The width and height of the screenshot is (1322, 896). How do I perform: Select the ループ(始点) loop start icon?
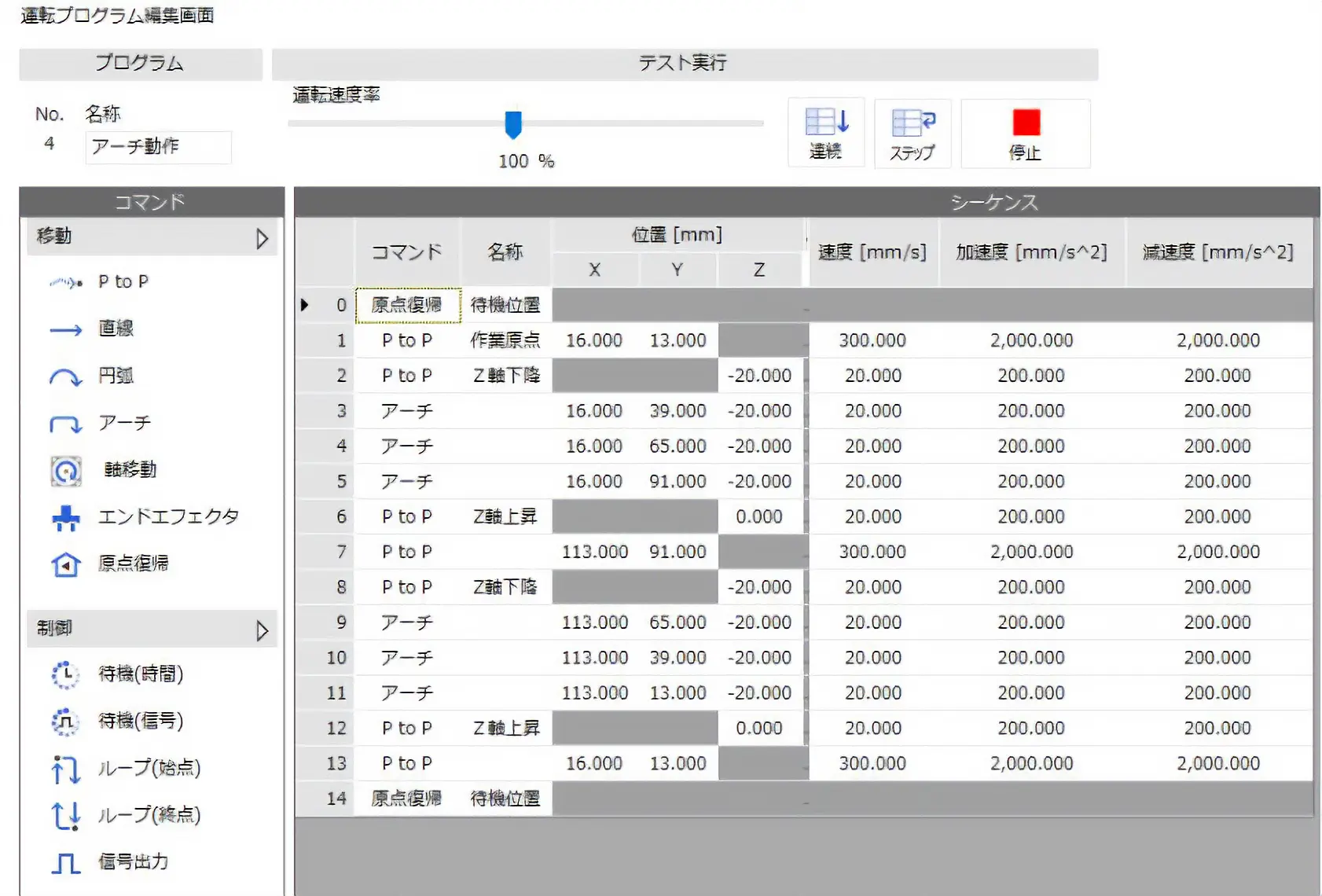(66, 769)
